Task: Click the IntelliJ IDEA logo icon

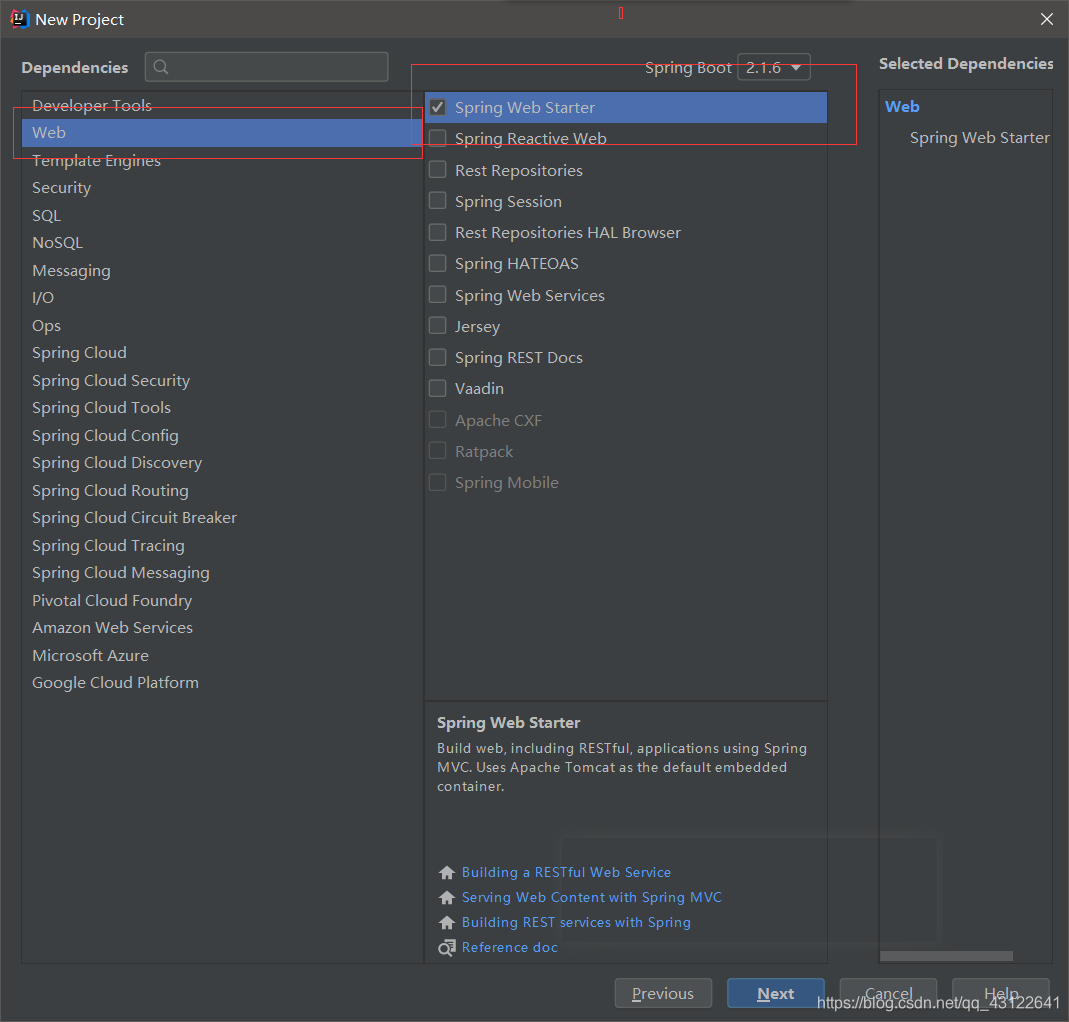Action: tap(20, 19)
